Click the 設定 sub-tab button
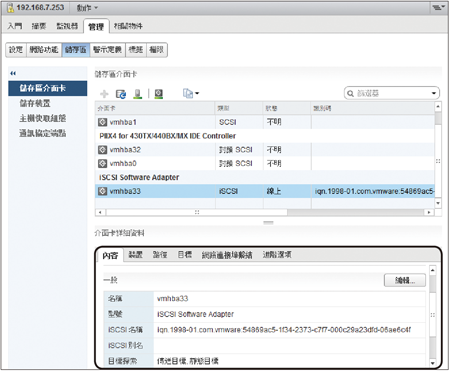Screen dimensions: 450x371 [x=16, y=50]
